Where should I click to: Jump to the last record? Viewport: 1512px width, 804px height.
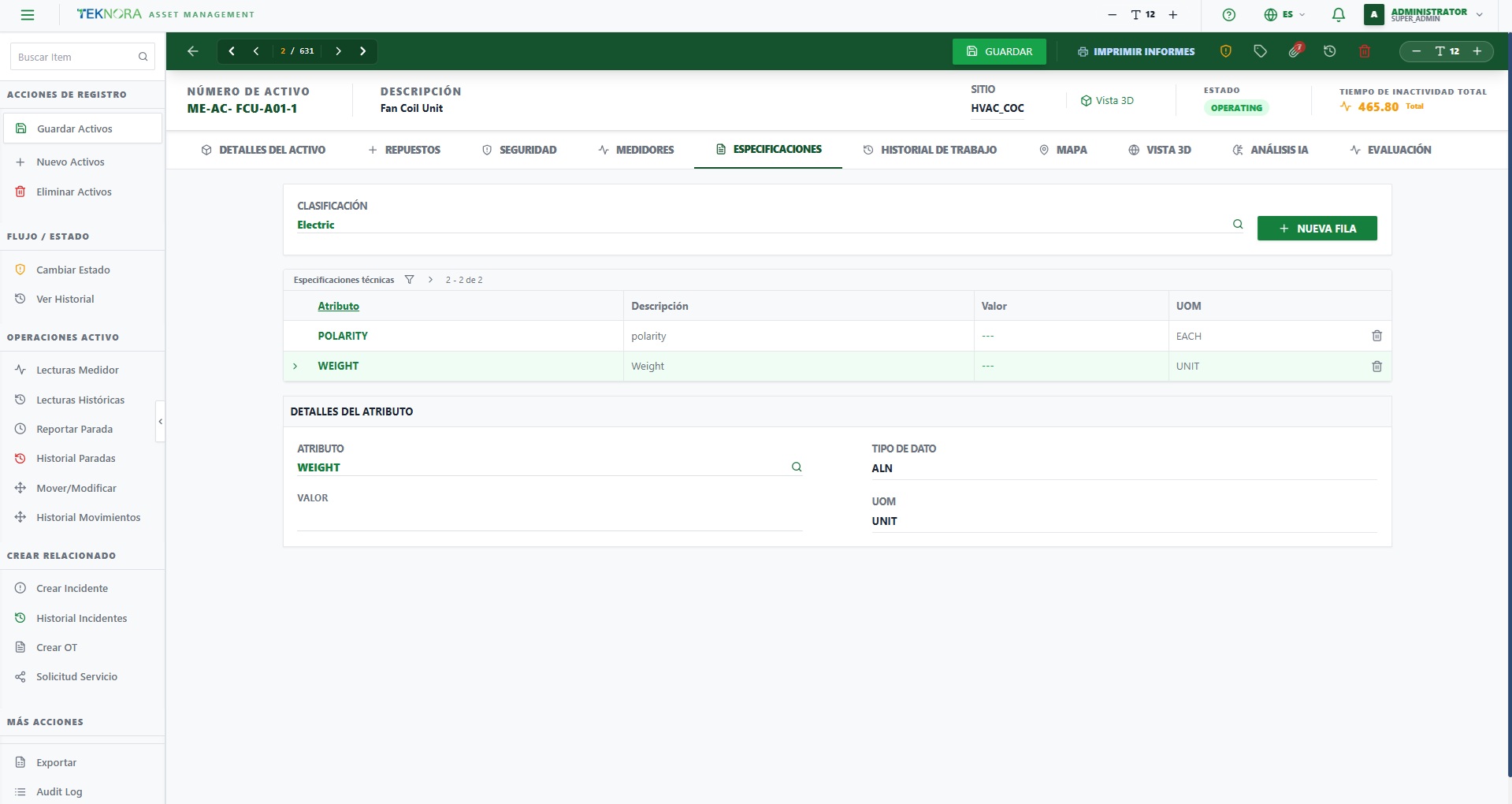[x=362, y=51]
